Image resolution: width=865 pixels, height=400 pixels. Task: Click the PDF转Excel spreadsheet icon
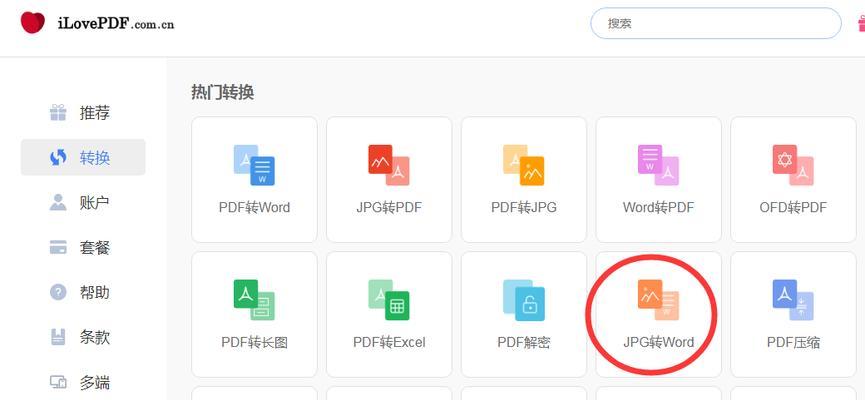[389, 300]
